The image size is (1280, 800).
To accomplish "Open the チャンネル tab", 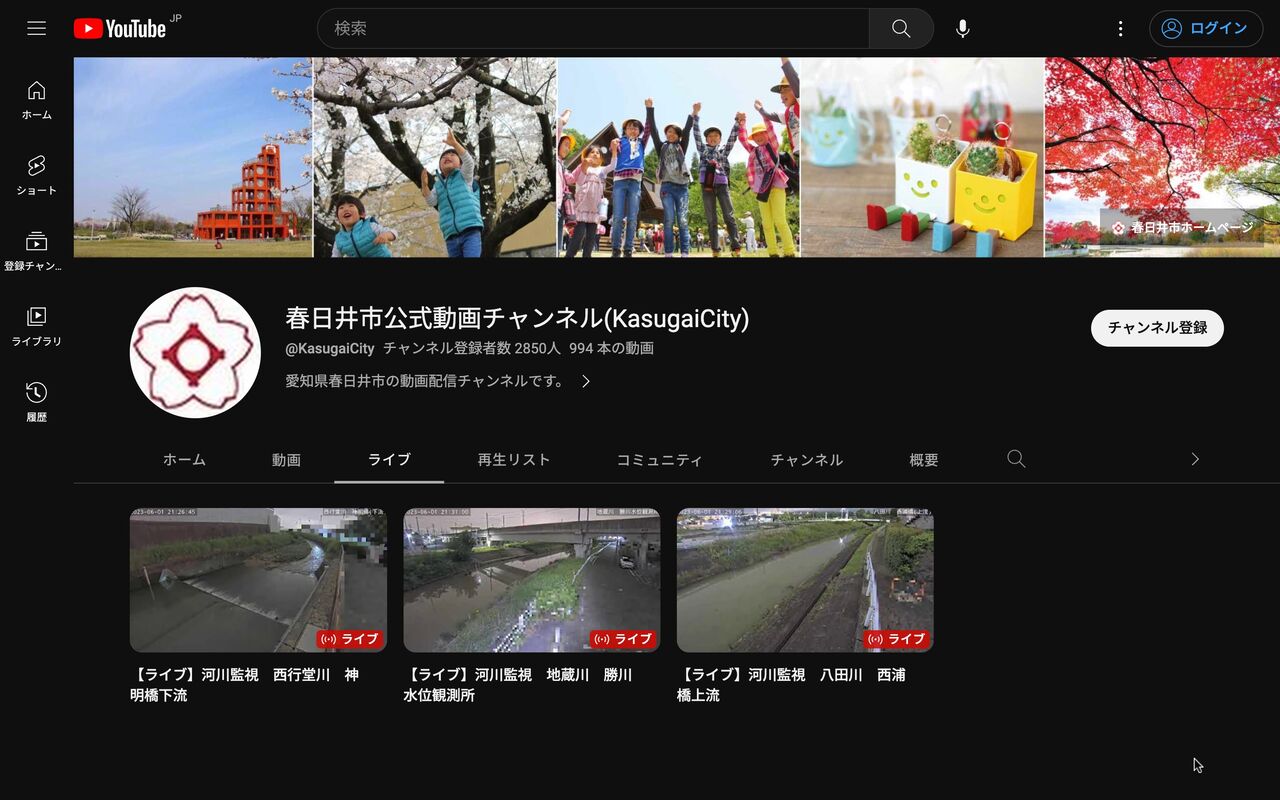I will coord(807,460).
